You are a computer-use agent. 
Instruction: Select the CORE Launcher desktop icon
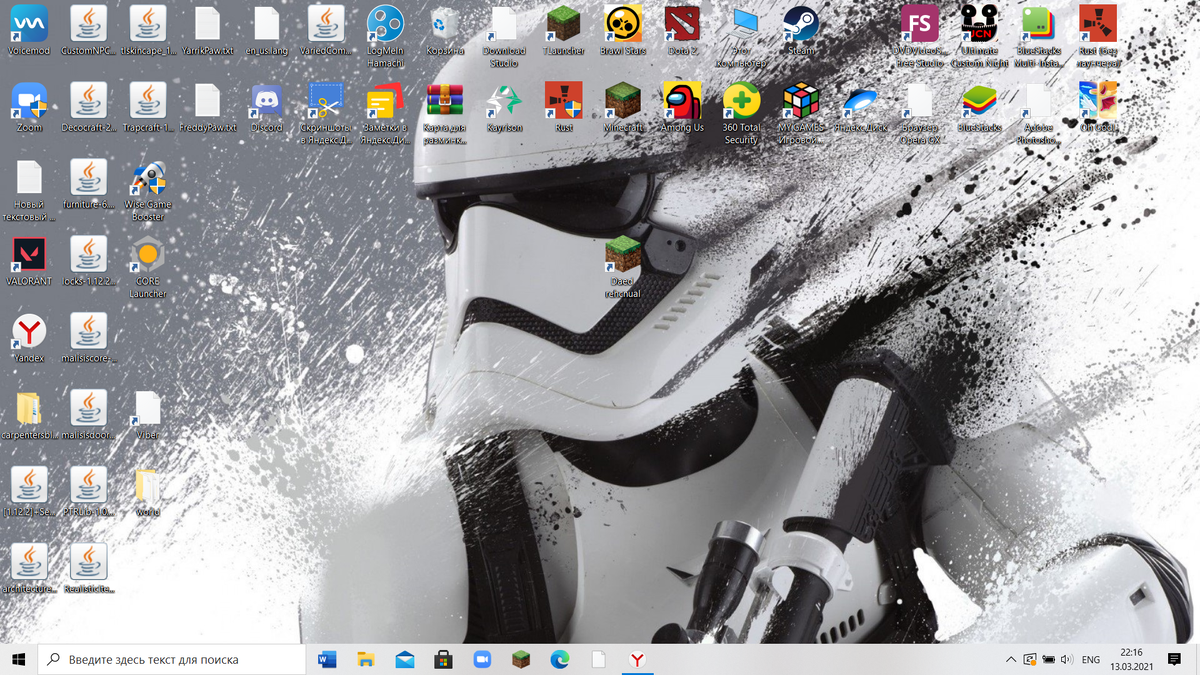148,267
